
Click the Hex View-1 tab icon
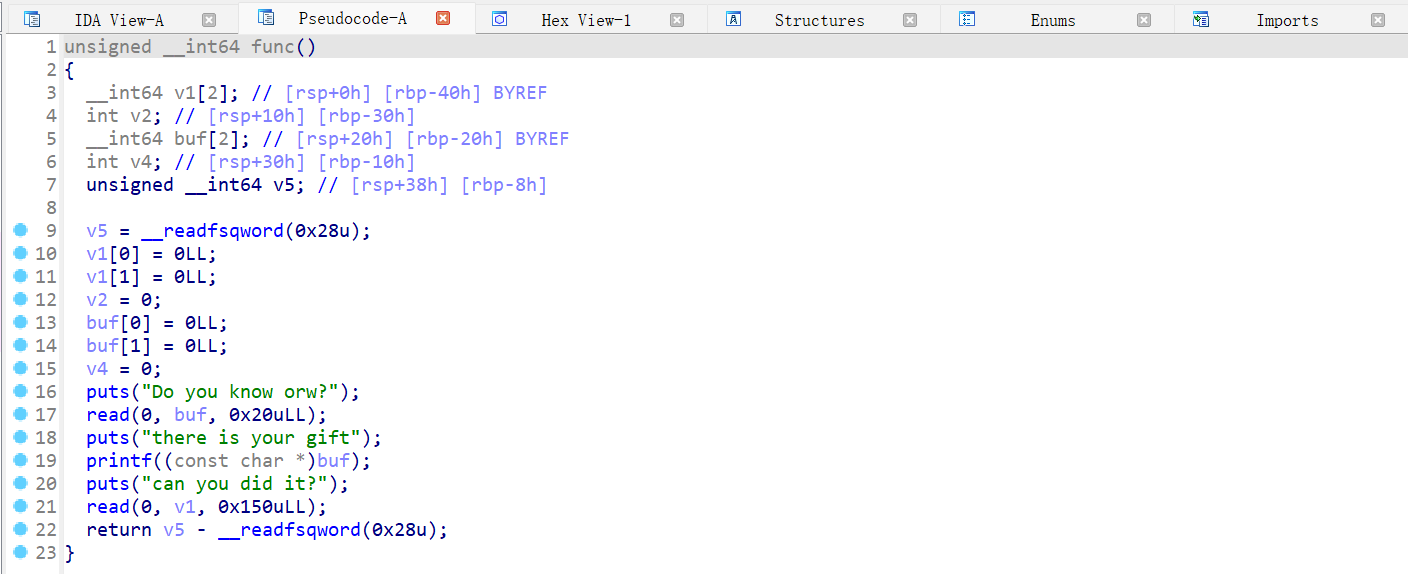pyautogui.click(x=500, y=19)
